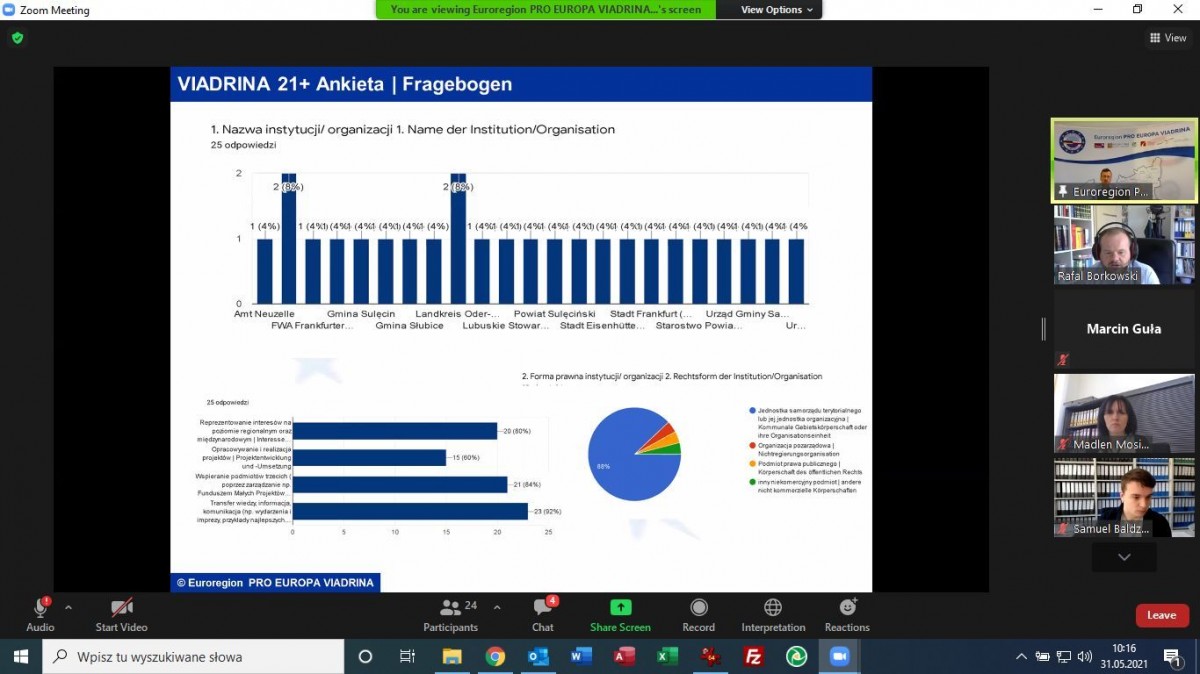The width and height of the screenshot is (1200, 674).
Task: Click the orange legend dot for Podmiot prawa publicznego
Action: (752, 464)
